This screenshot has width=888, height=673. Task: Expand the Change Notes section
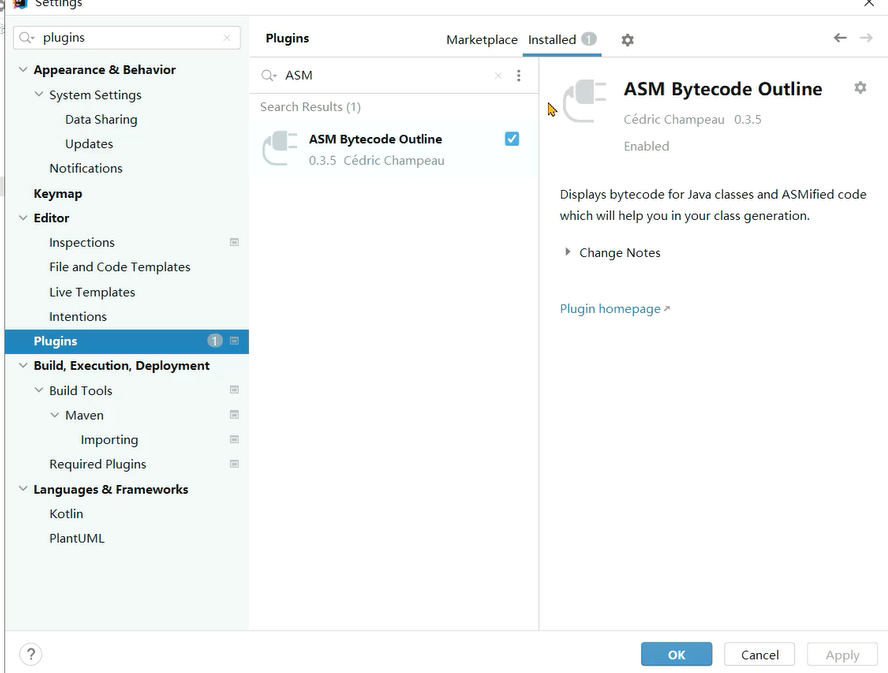pos(568,253)
